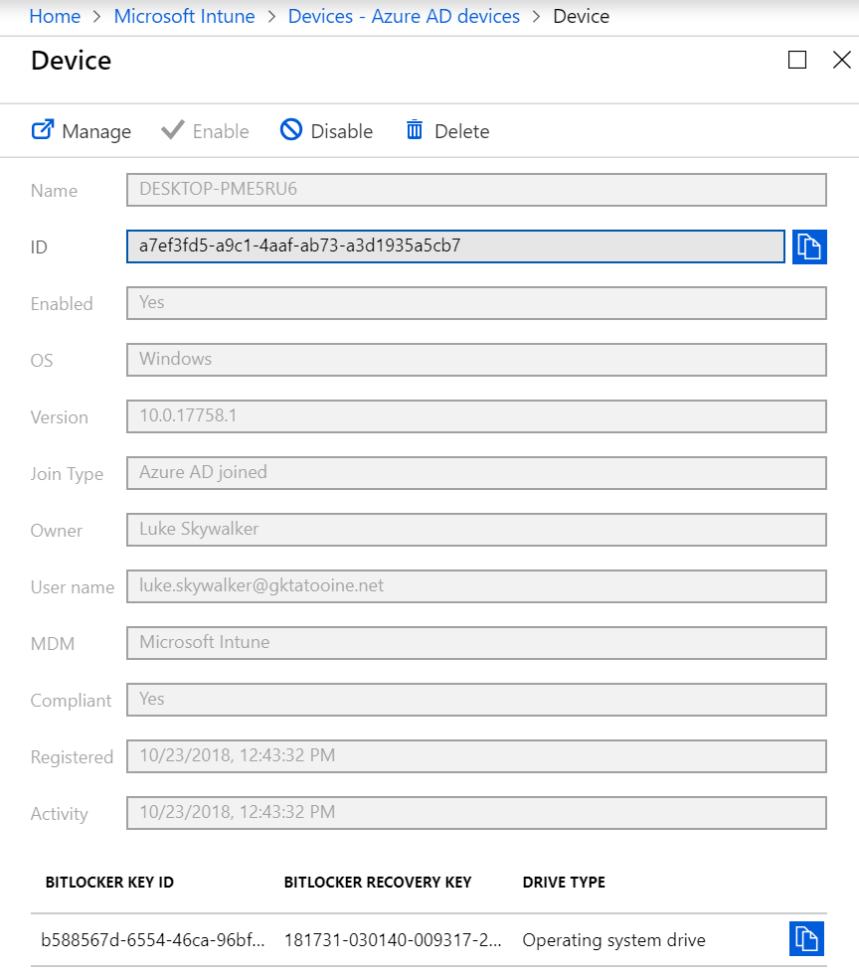The image size is (859, 975).
Task: Open Microsoft Intune from breadcrumb
Action: (184, 16)
